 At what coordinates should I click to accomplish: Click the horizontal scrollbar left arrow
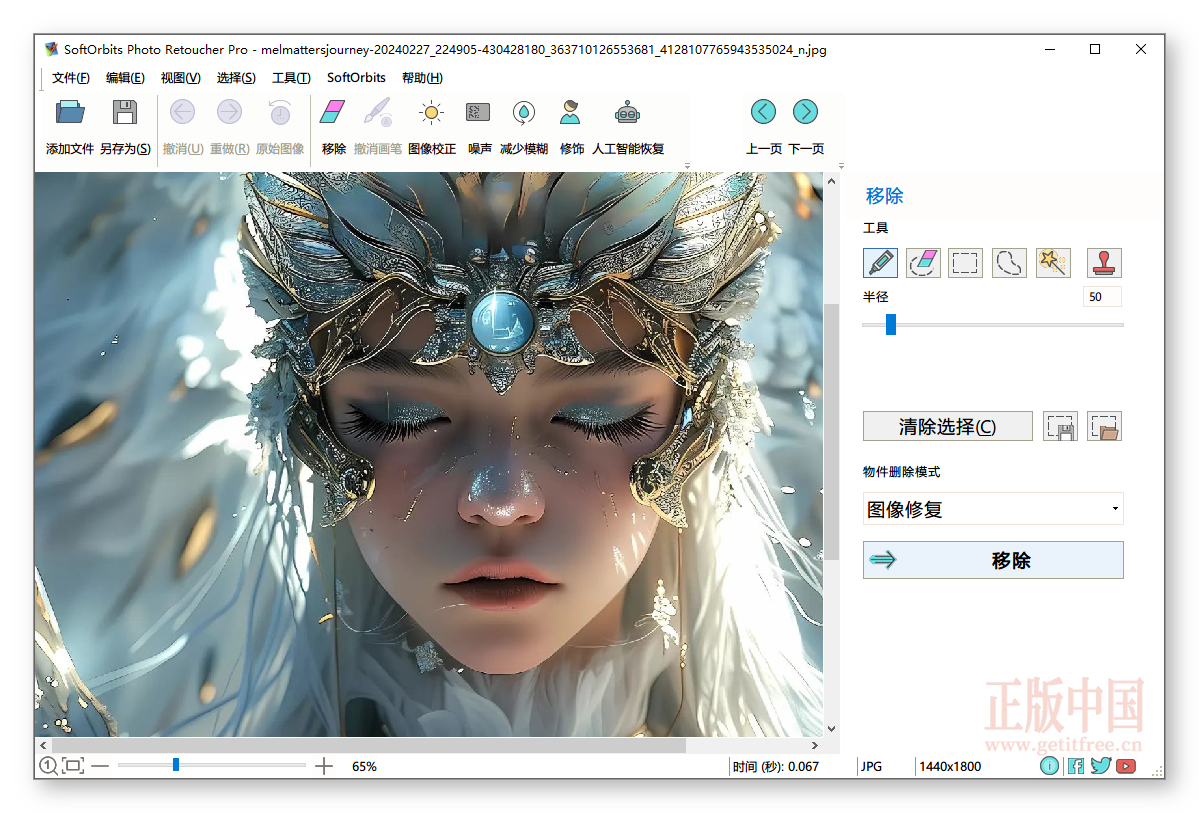pos(43,745)
